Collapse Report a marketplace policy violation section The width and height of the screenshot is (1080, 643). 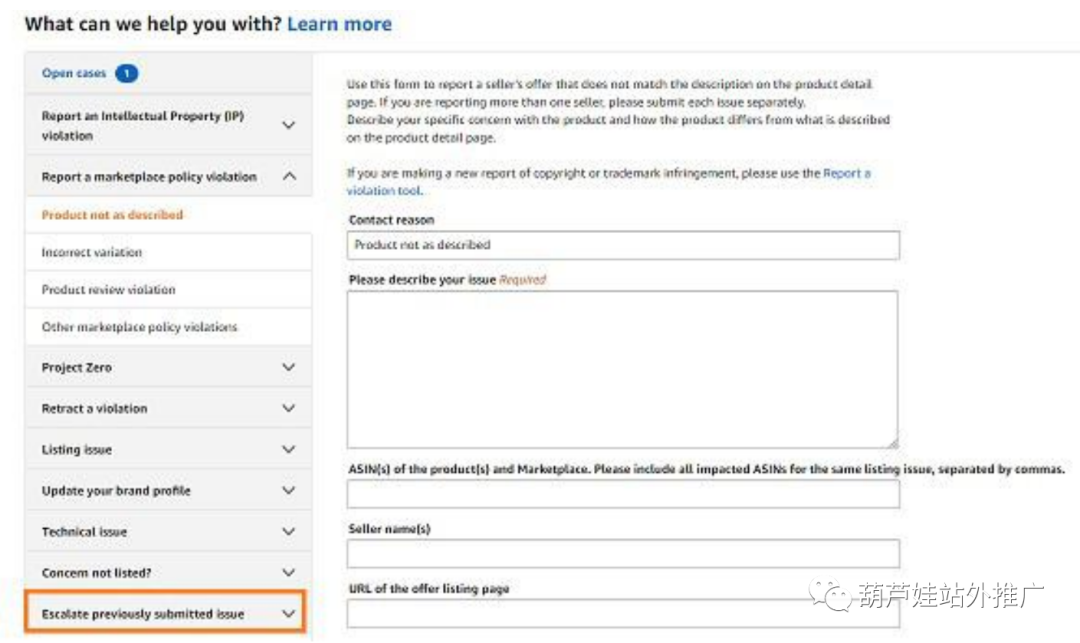[x=289, y=176]
